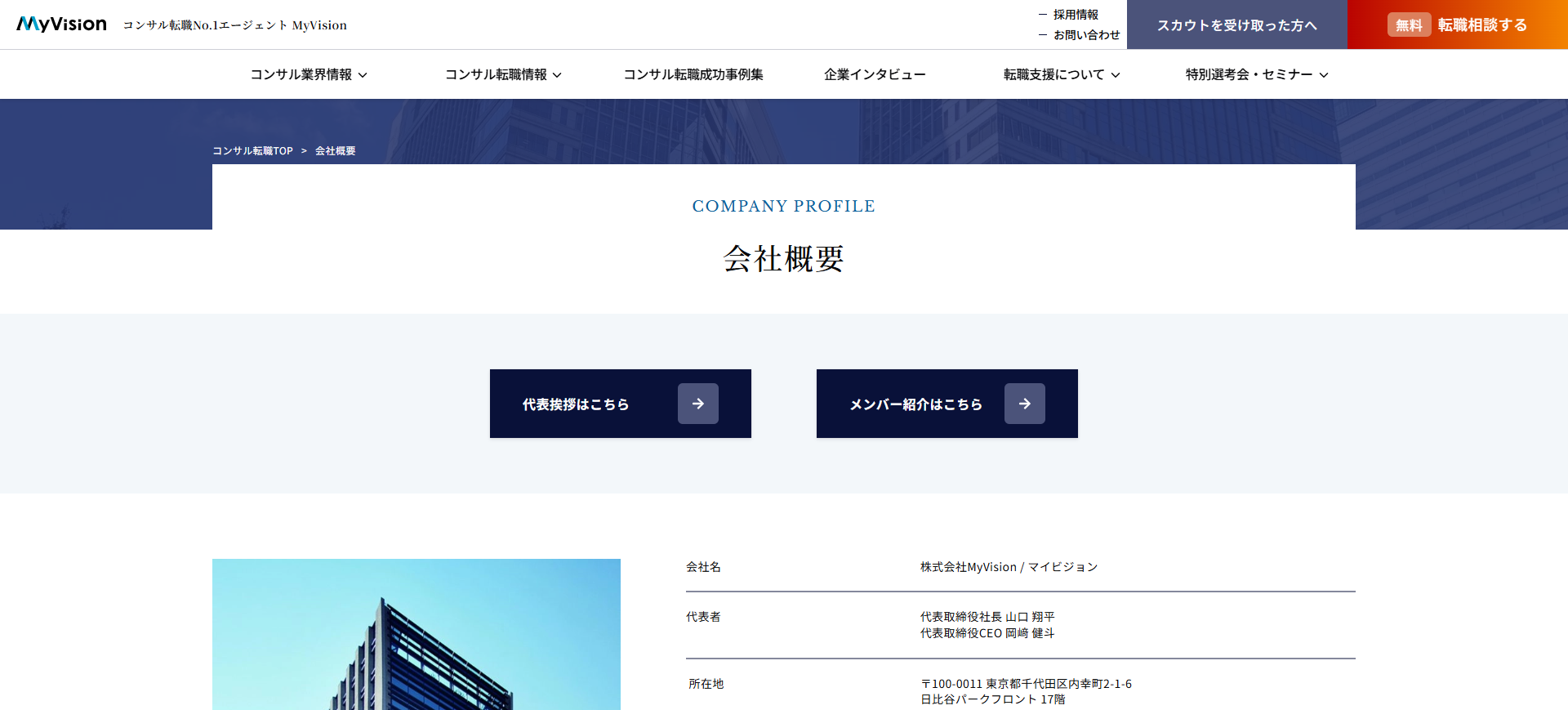Click the 無料 badge on orange button
The image size is (1568, 710).
pyautogui.click(x=1409, y=25)
